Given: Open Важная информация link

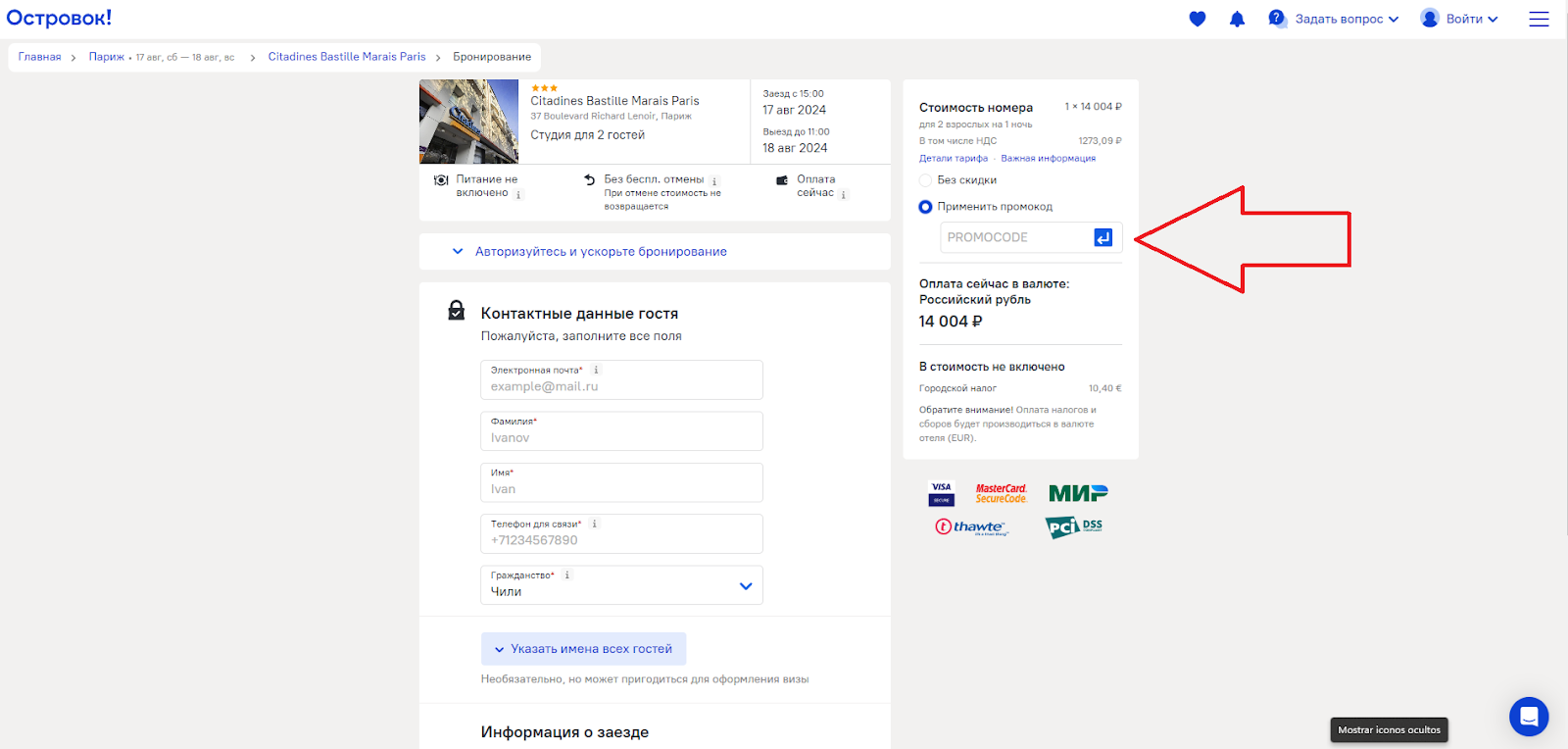Looking at the screenshot, I should tap(1048, 158).
